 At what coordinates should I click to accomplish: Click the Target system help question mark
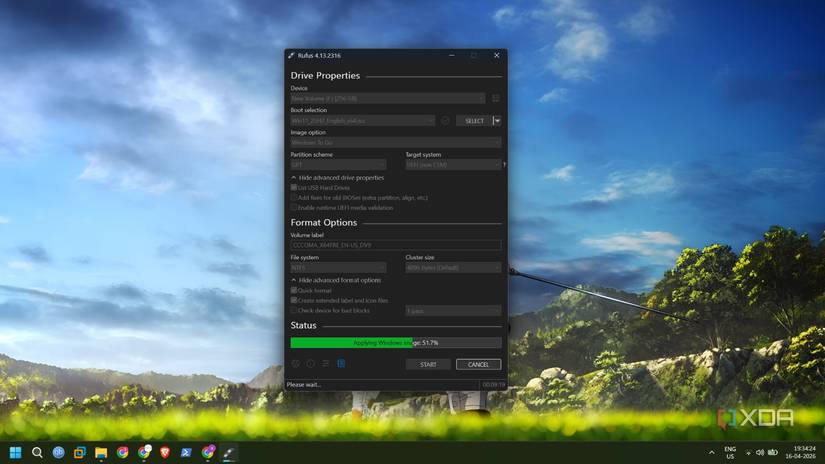click(x=504, y=165)
